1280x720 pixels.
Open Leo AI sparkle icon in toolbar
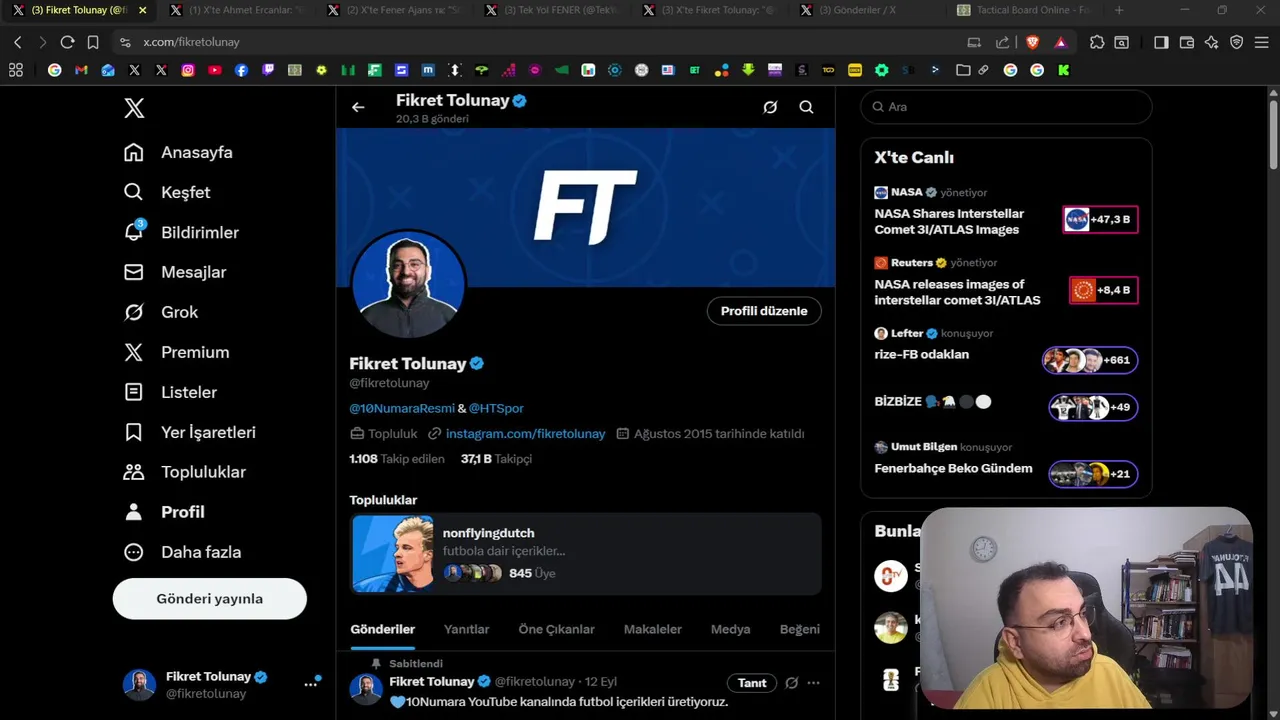[x=1212, y=42]
